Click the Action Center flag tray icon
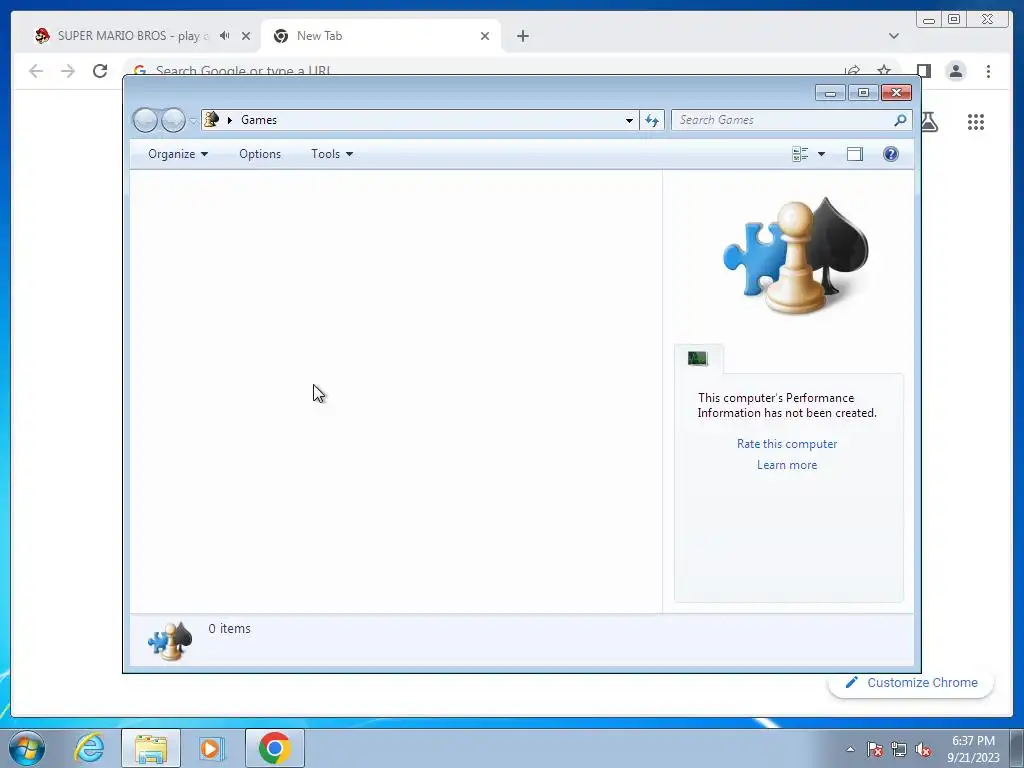Screen dimensions: 1024x768 874,749
